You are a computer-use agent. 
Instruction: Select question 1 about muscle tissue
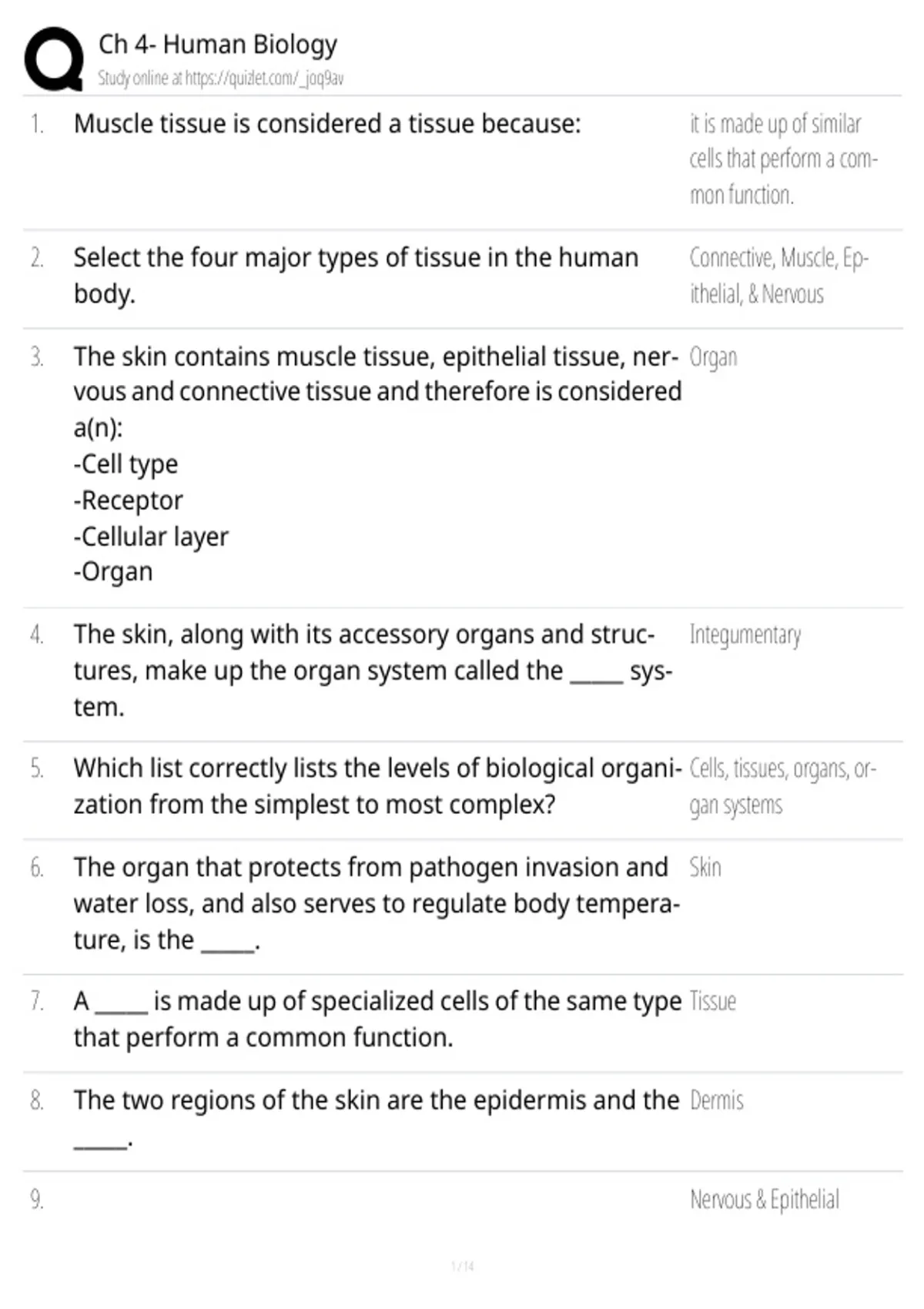pos(327,124)
